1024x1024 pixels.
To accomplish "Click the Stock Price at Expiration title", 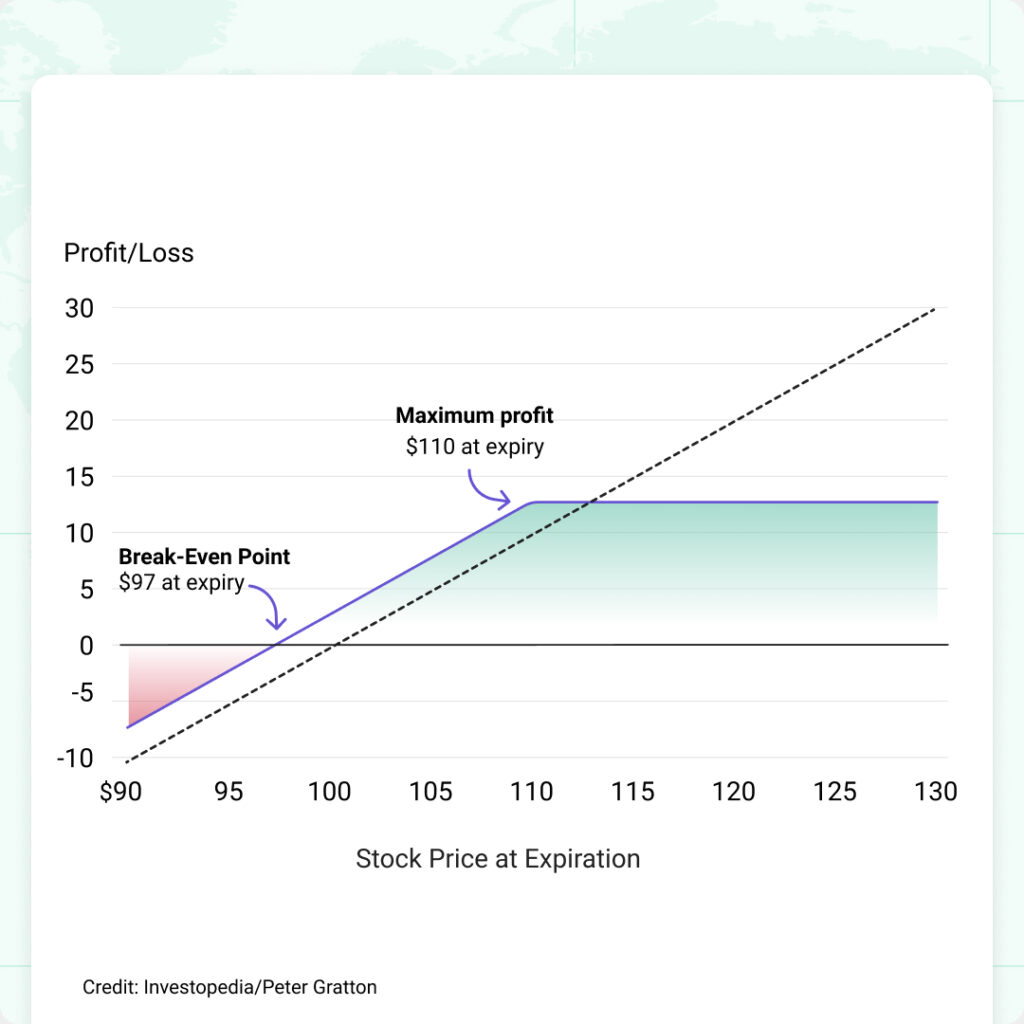I will 498,859.
